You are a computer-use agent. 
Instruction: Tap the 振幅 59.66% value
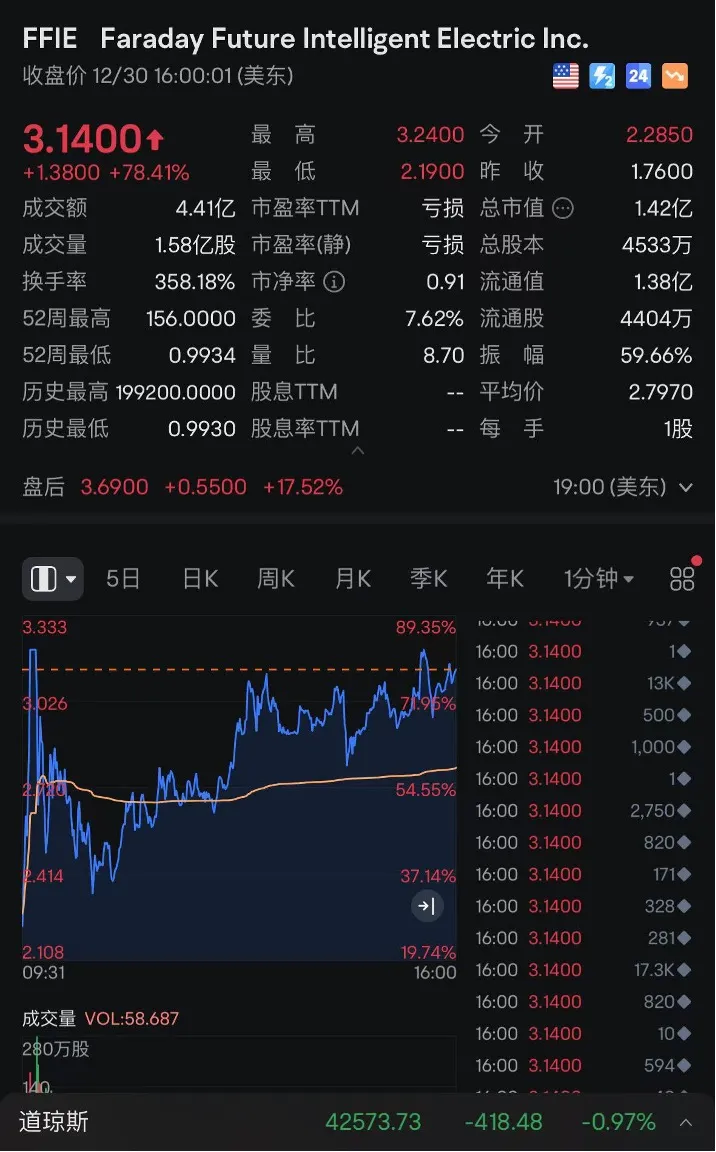point(657,356)
